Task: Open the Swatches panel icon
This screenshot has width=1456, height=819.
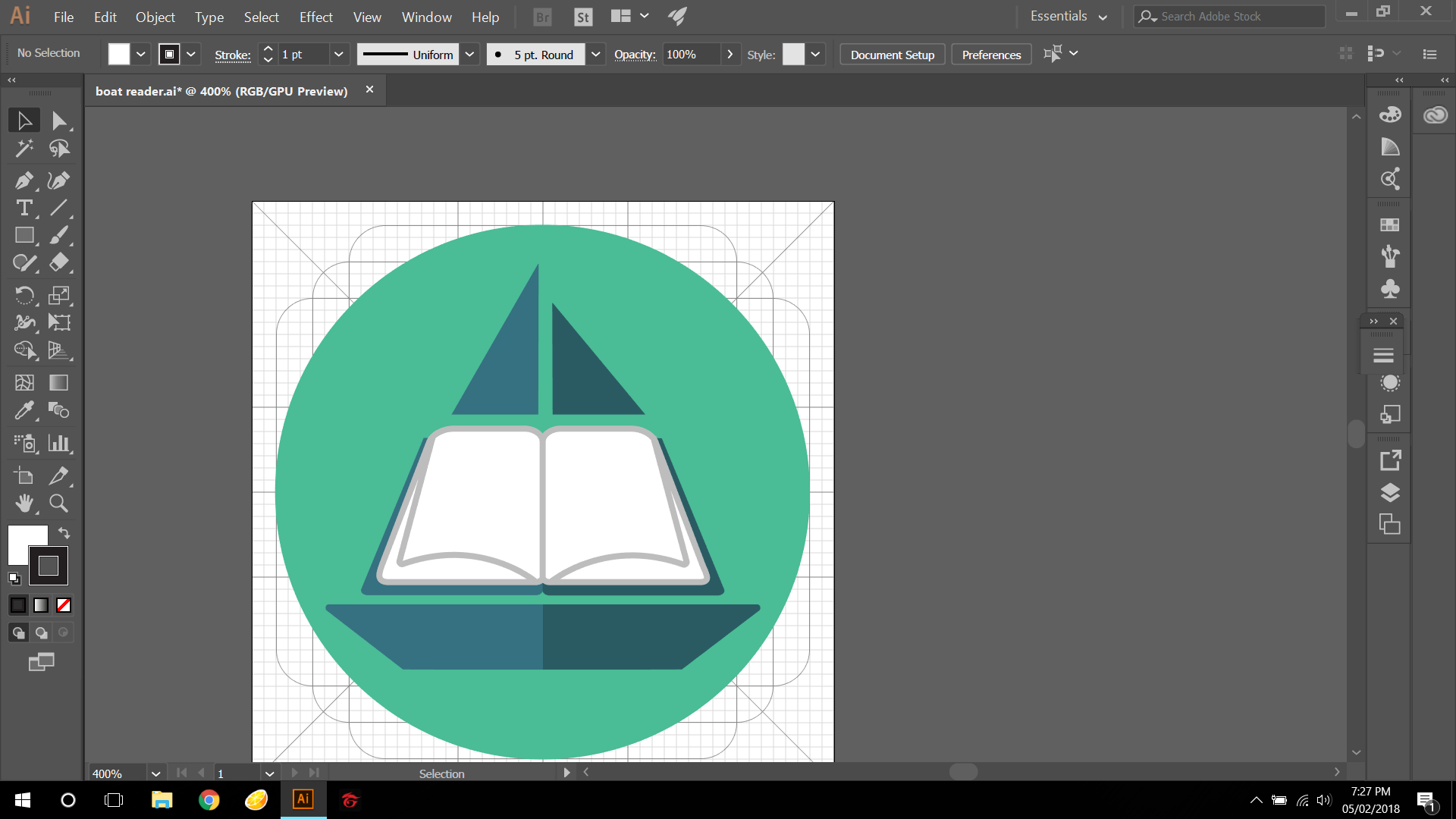Action: [x=1390, y=224]
